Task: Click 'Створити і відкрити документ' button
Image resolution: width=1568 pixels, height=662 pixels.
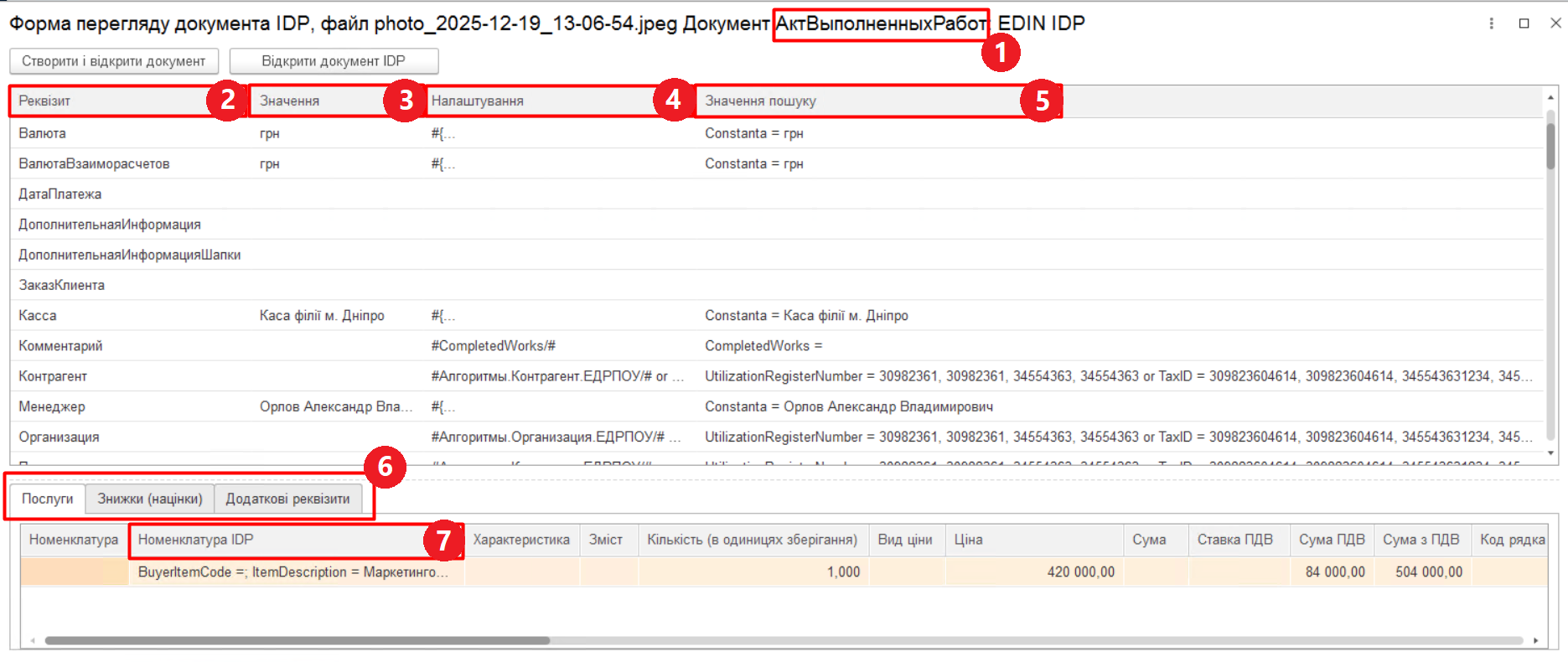Action: pos(114,61)
